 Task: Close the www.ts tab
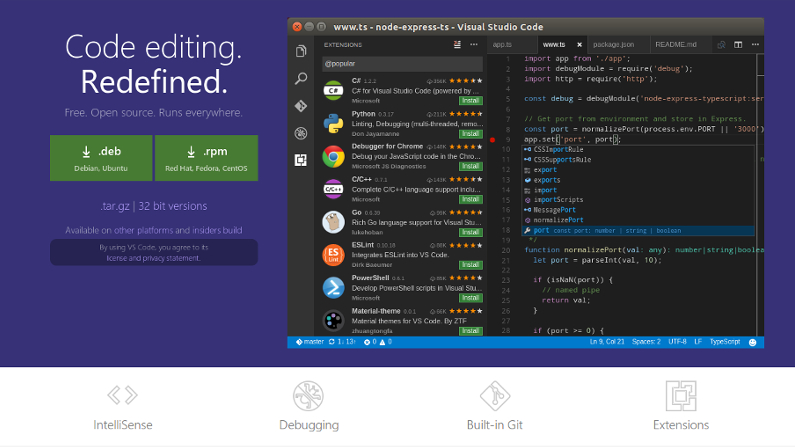point(580,45)
